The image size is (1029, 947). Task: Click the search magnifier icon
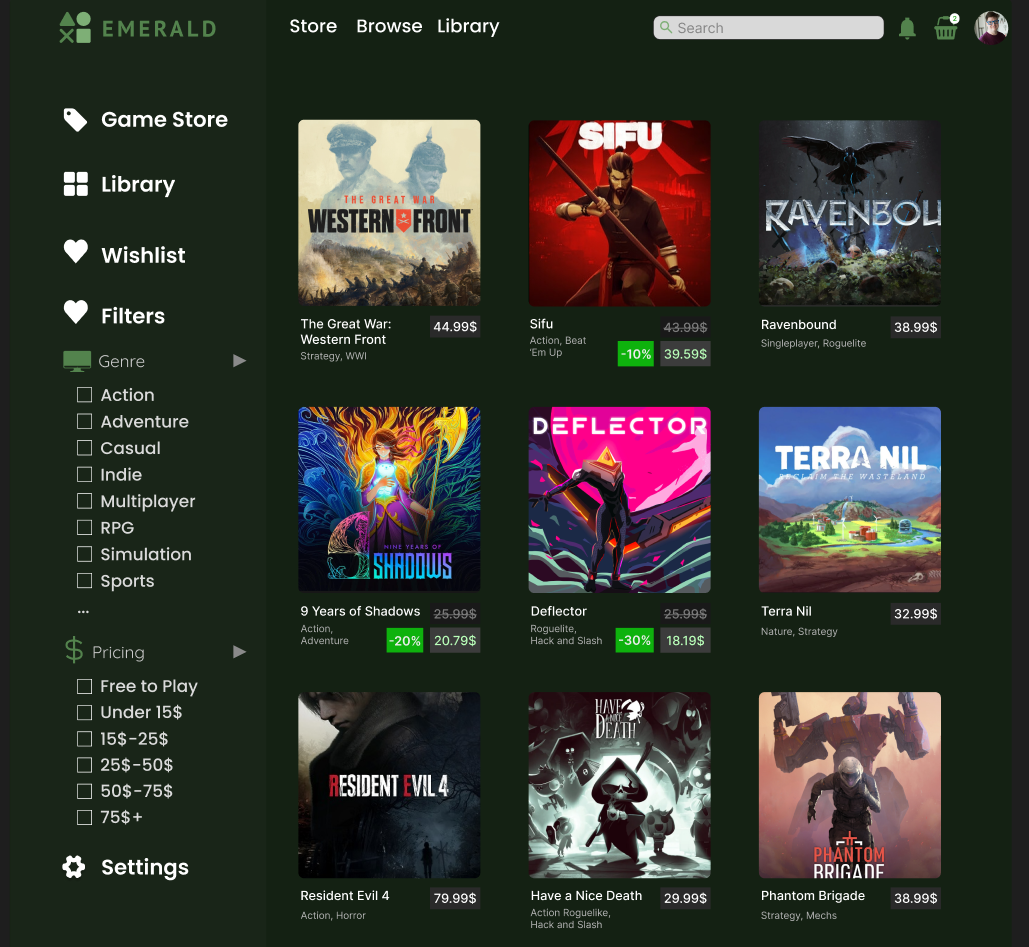tap(665, 28)
